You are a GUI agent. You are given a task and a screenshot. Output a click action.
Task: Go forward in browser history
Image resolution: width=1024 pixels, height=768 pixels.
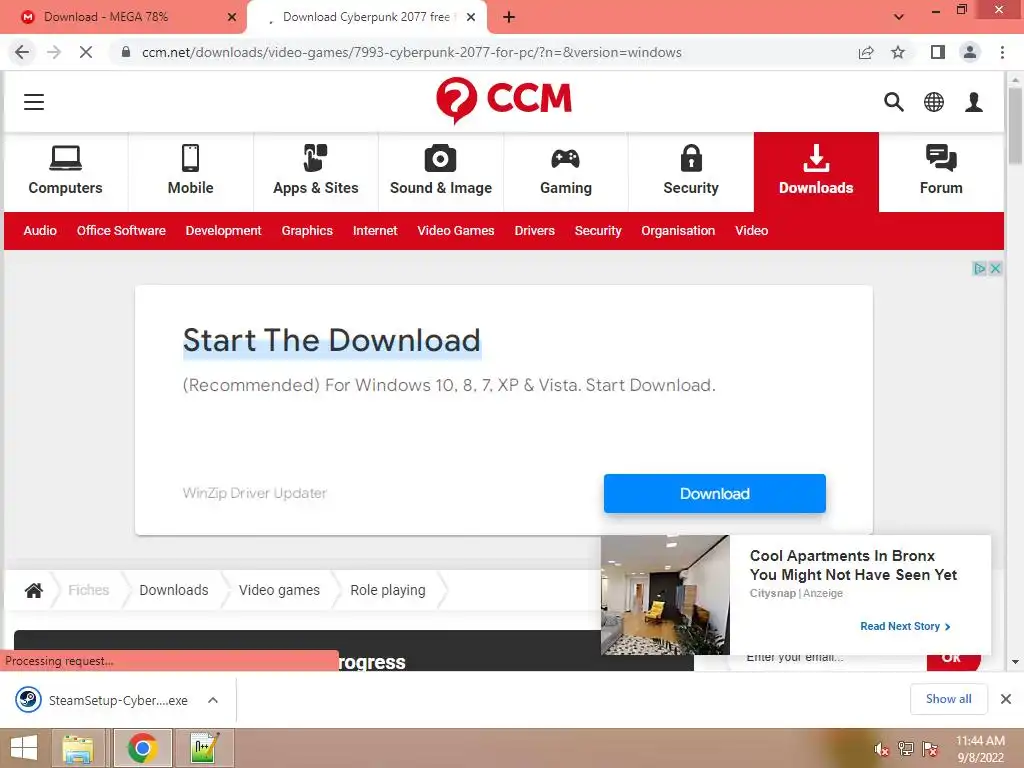pos(54,52)
